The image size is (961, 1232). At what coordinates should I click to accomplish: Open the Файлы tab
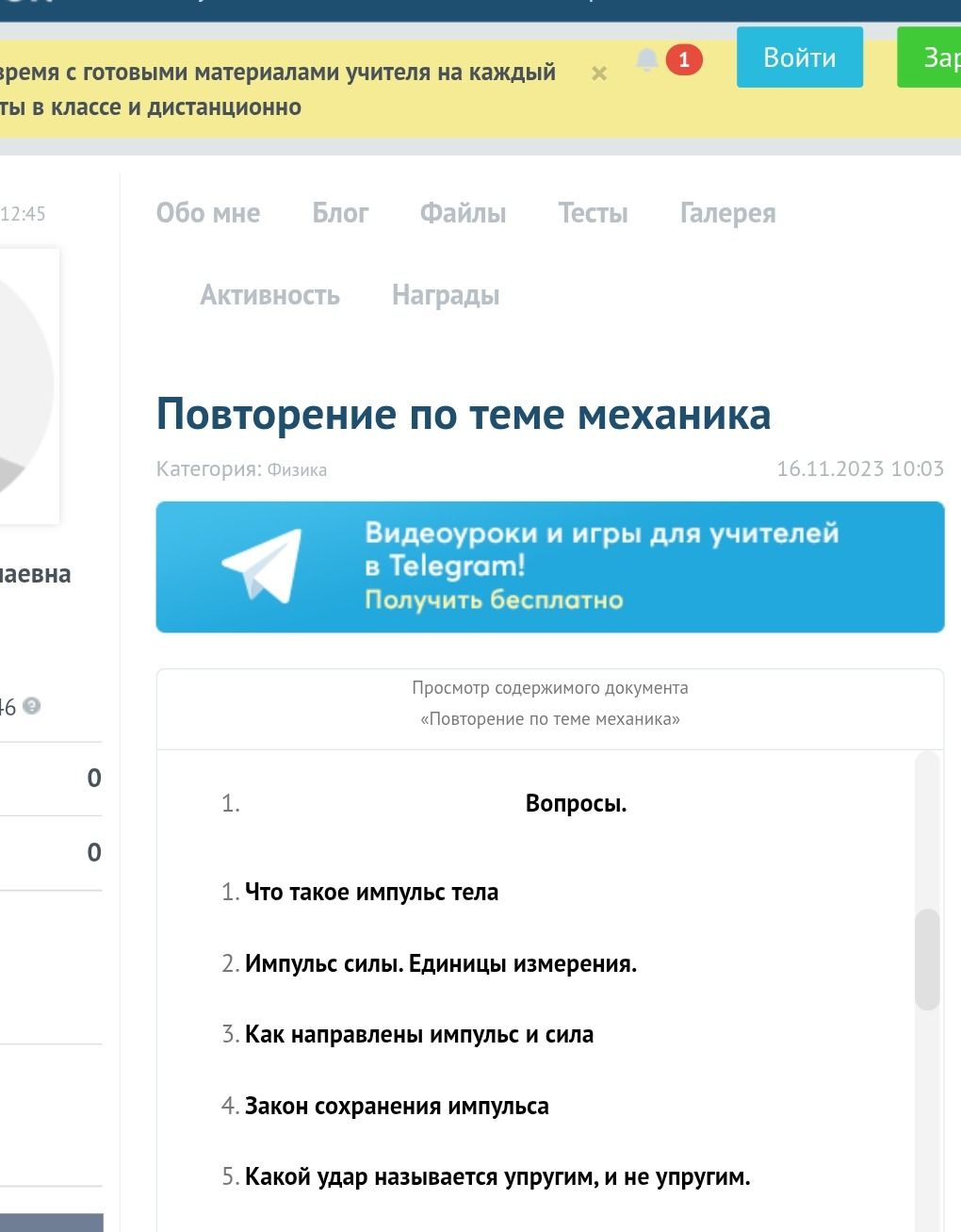tap(463, 213)
